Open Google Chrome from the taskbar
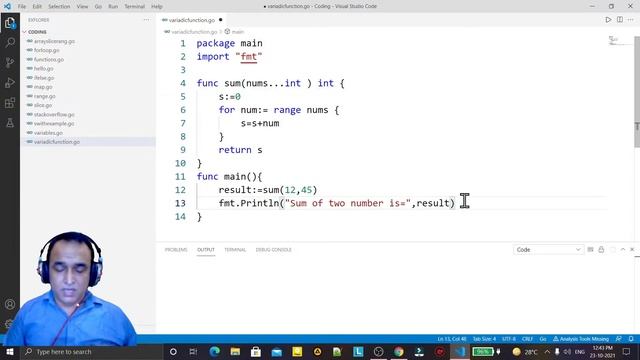 399,351
